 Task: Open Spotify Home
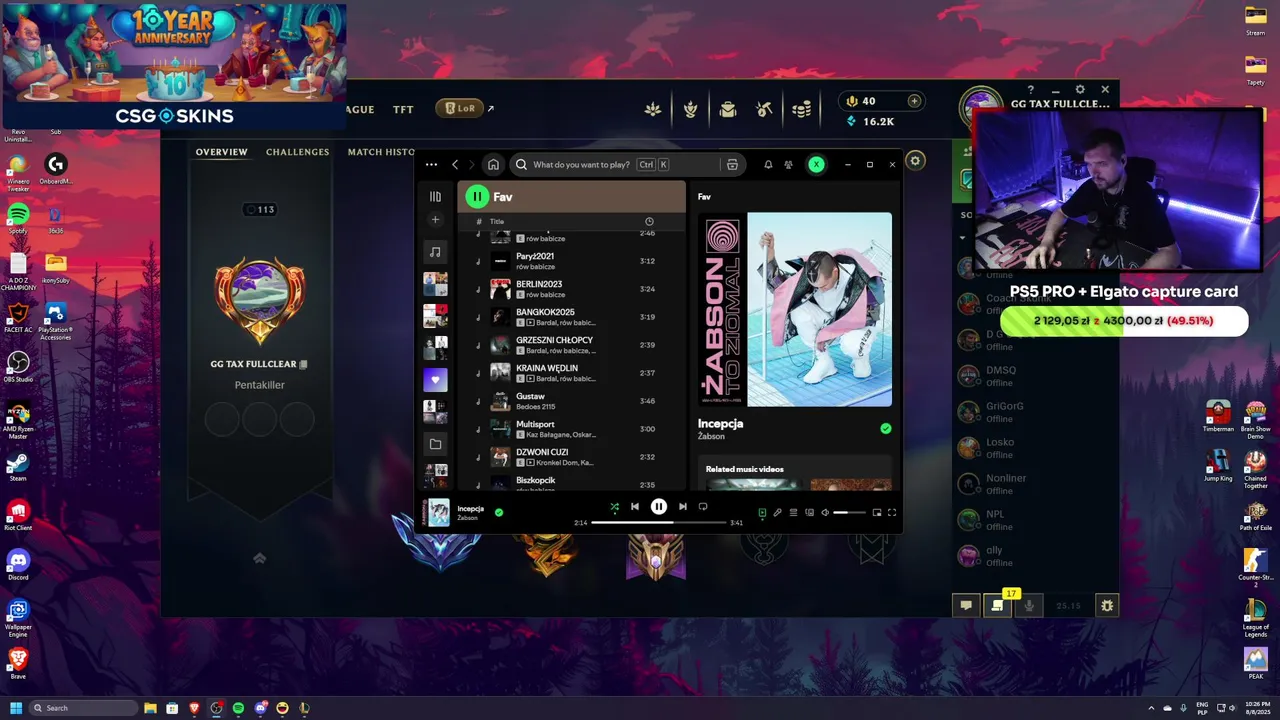[x=493, y=165]
